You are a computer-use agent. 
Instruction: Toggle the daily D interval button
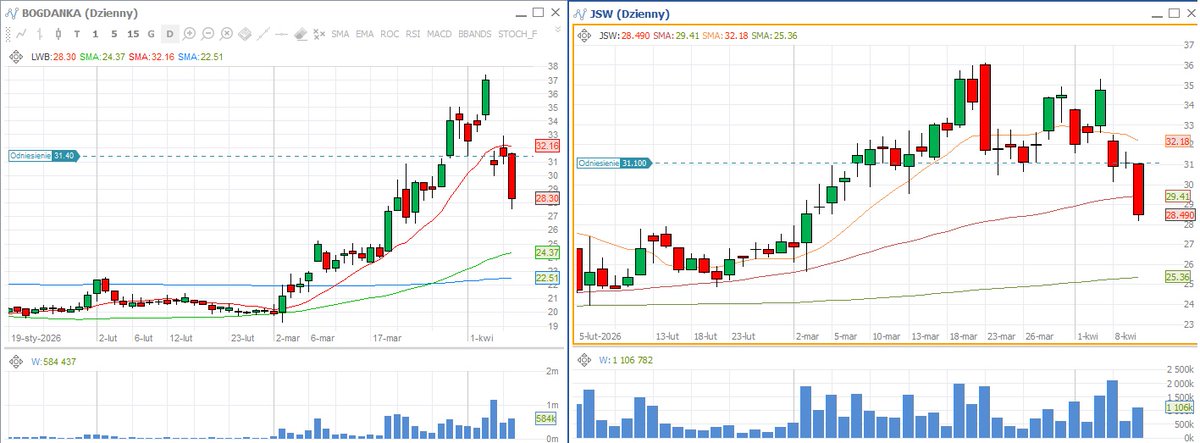[170, 34]
